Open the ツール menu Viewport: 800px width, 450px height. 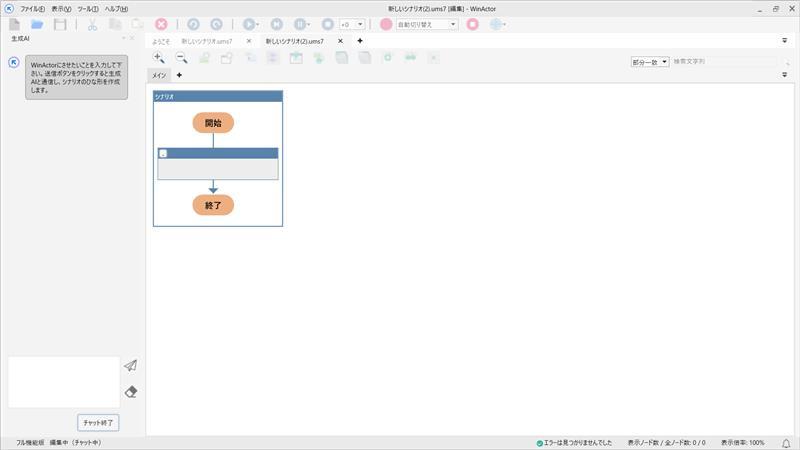tap(88, 8)
